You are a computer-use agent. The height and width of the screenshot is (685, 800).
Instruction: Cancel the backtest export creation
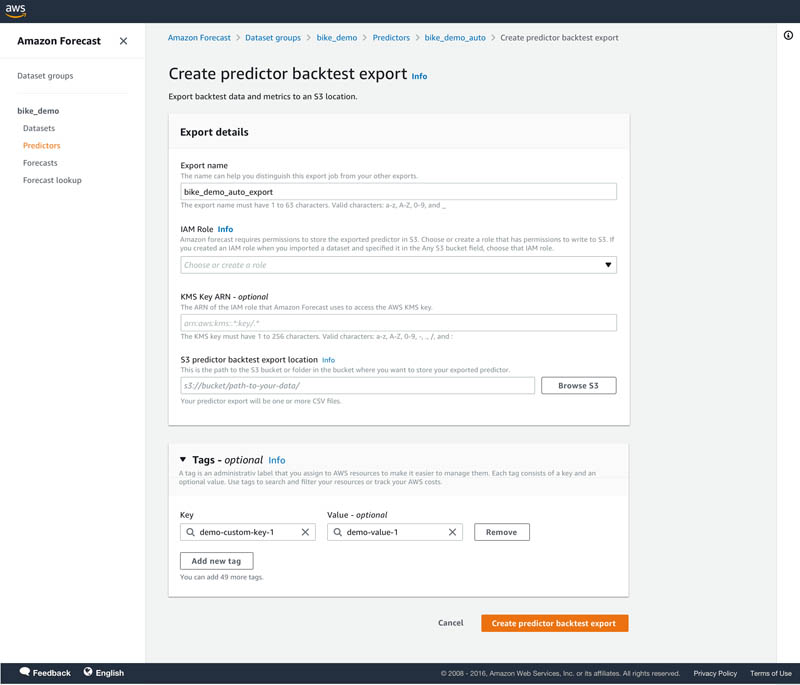451,623
